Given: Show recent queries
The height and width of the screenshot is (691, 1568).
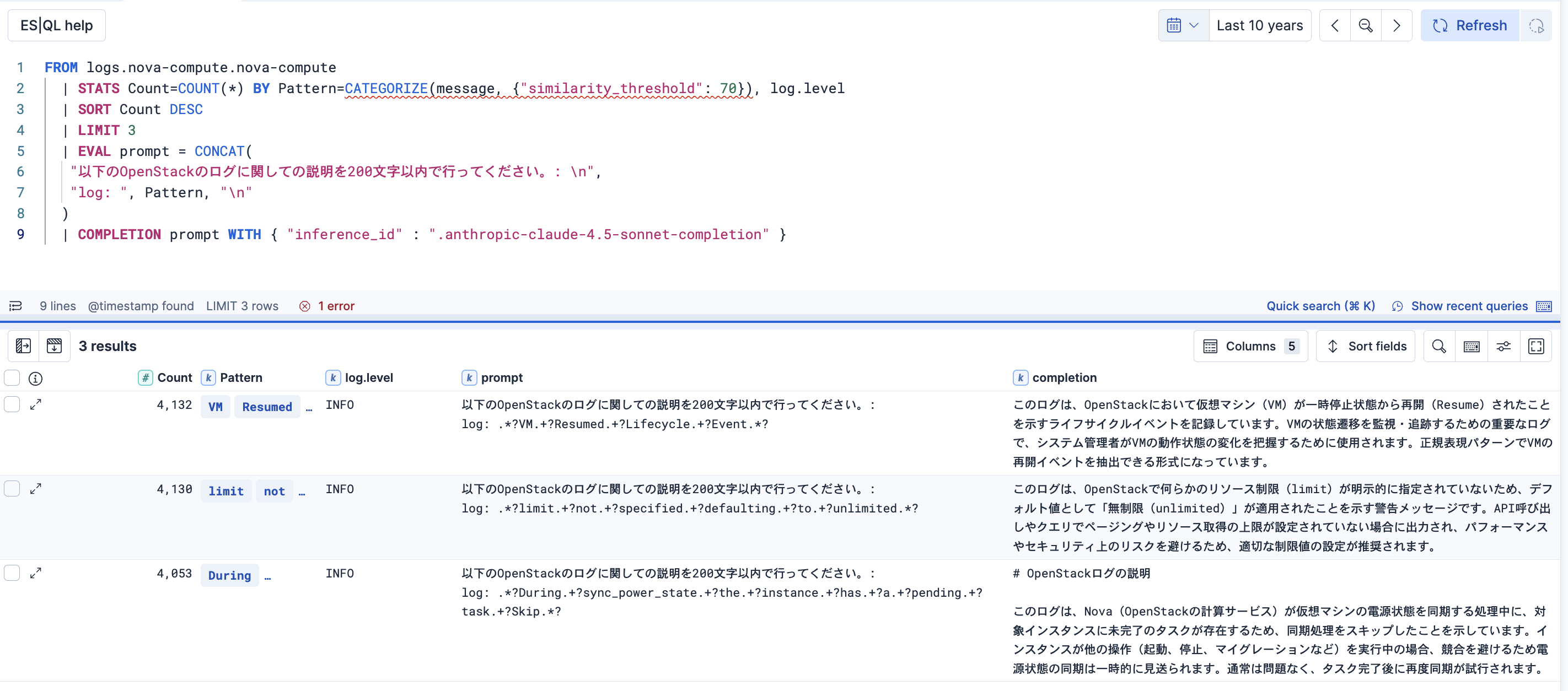Looking at the screenshot, I should (1470, 306).
